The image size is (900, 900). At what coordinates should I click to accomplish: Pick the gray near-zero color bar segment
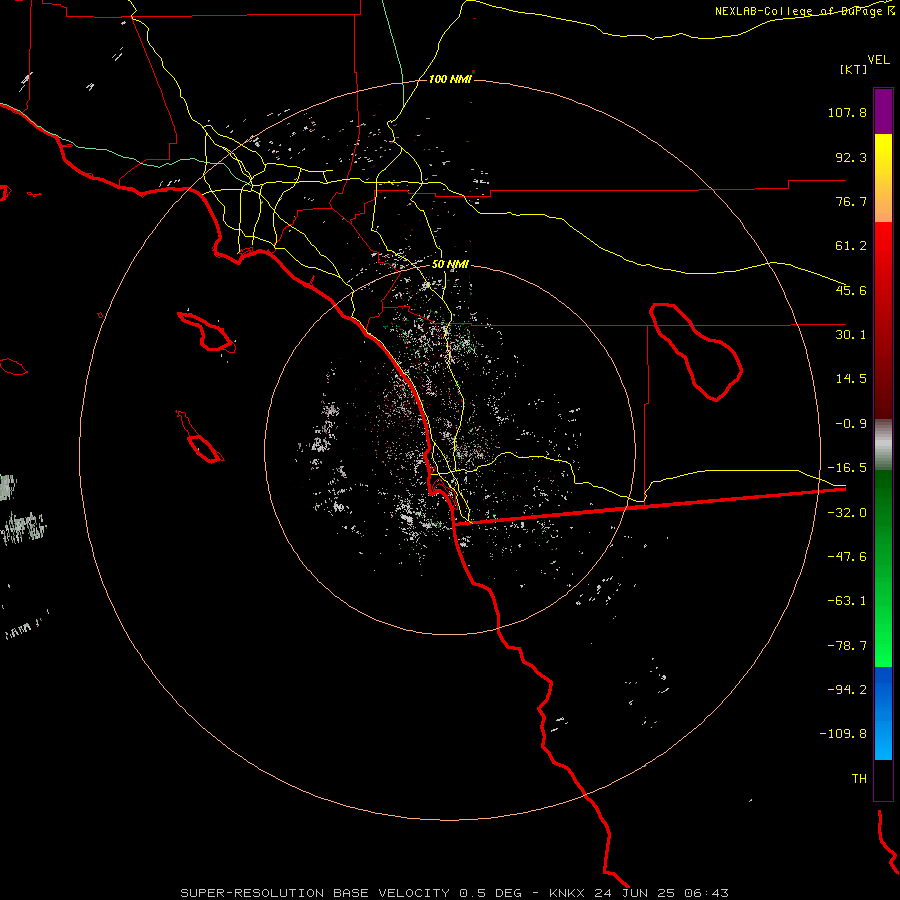click(x=883, y=444)
